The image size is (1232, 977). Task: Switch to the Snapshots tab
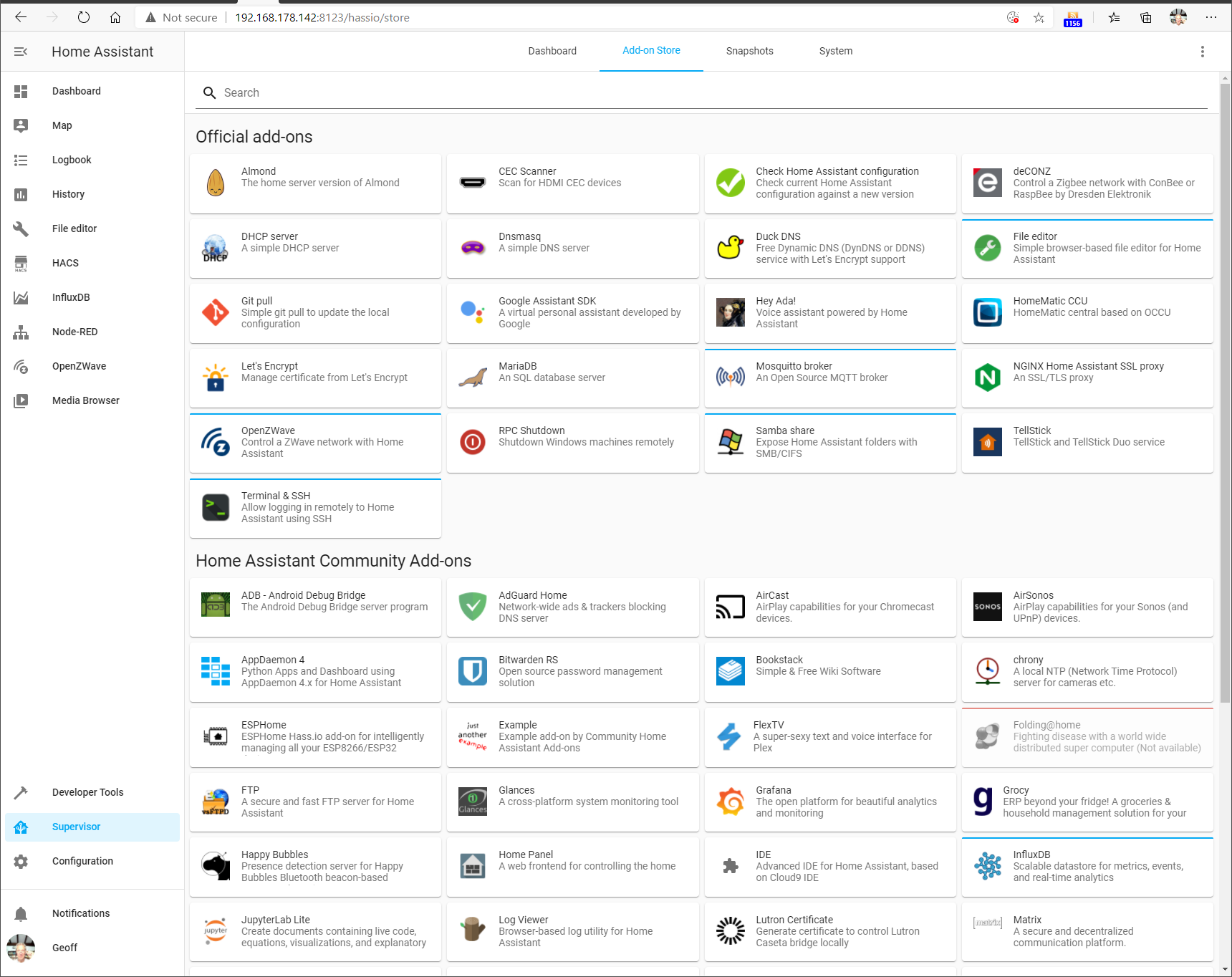point(749,51)
